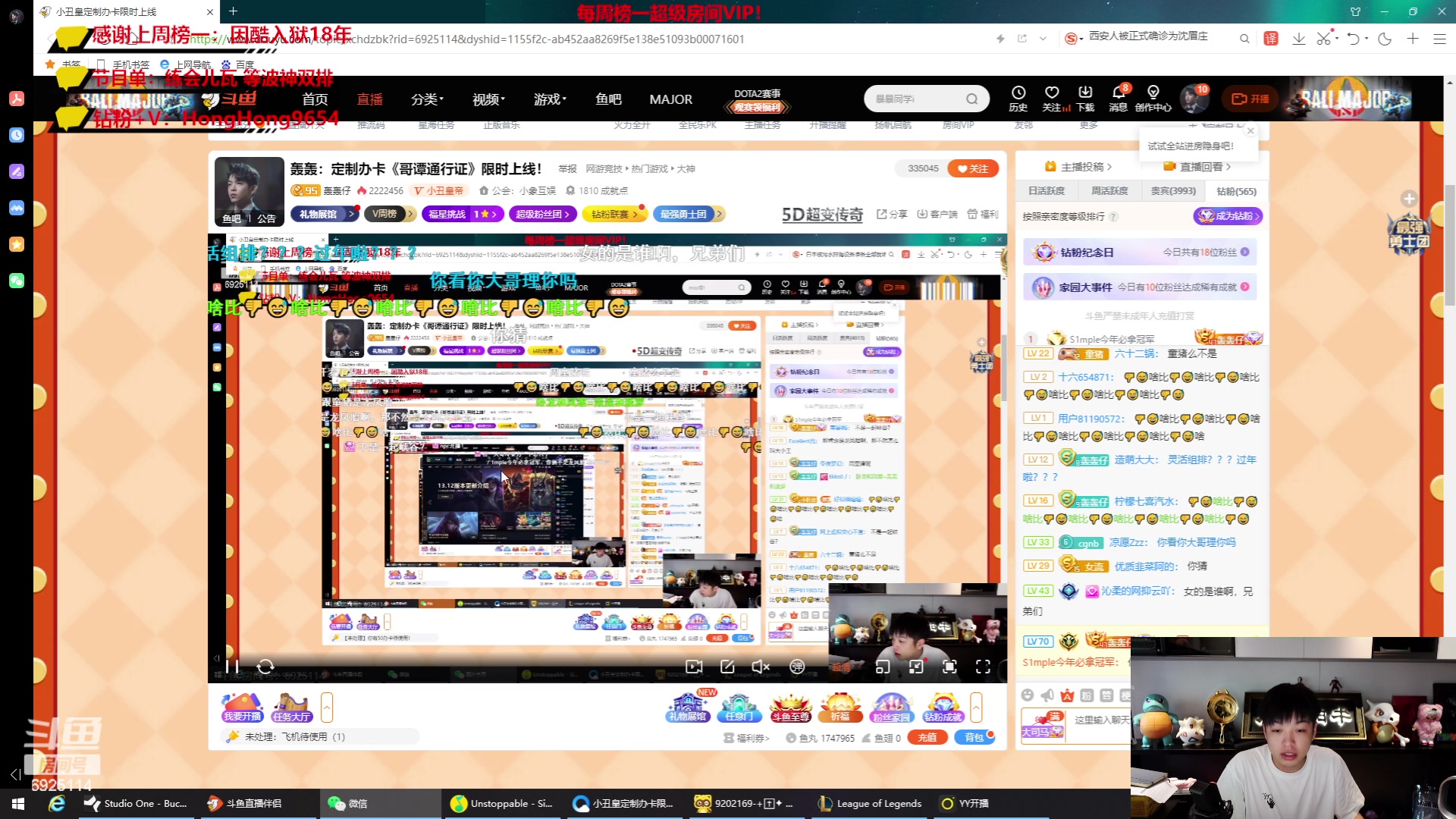
Task: Open the 下载 download icon
Action: [x=1085, y=99]
